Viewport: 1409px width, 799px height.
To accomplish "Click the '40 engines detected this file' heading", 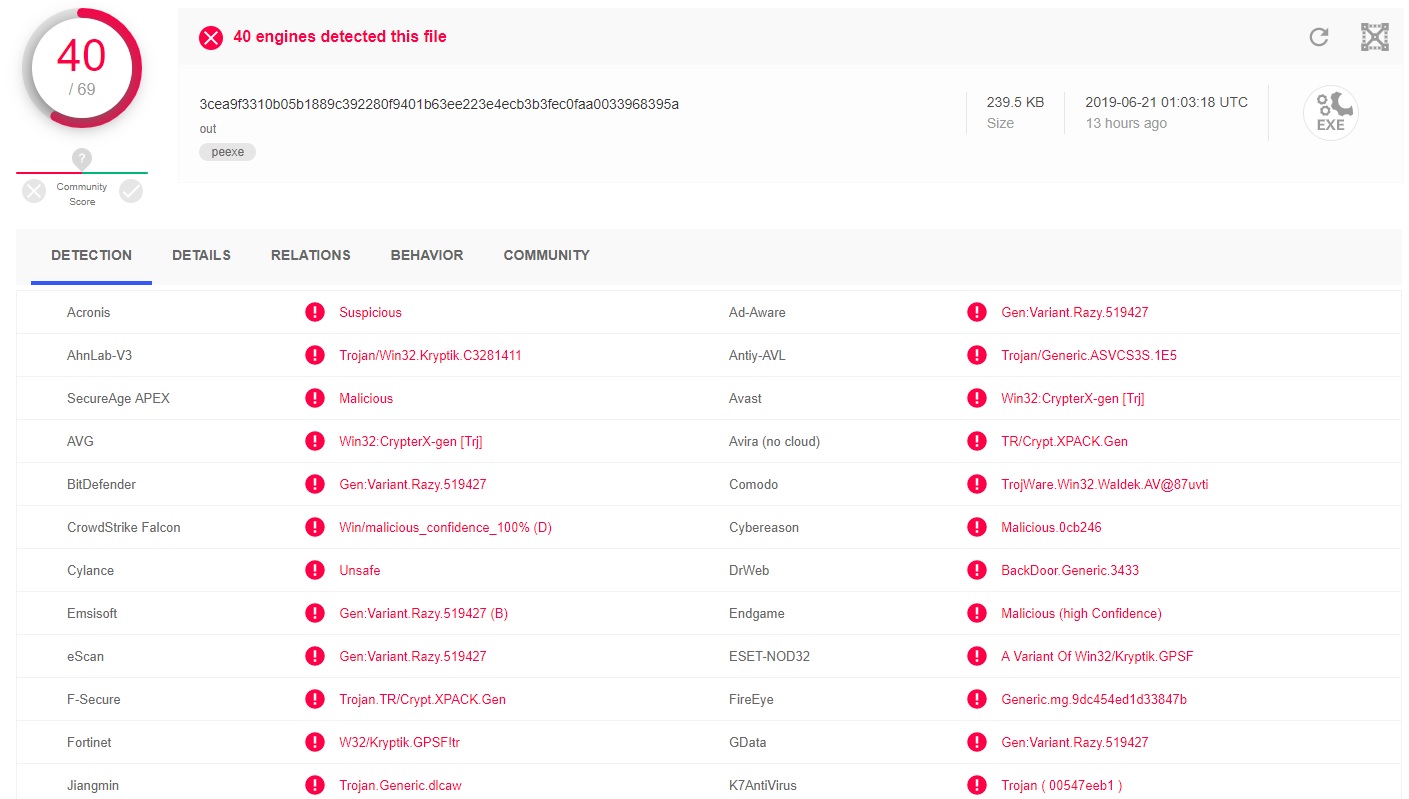I will tap(340, 36).
